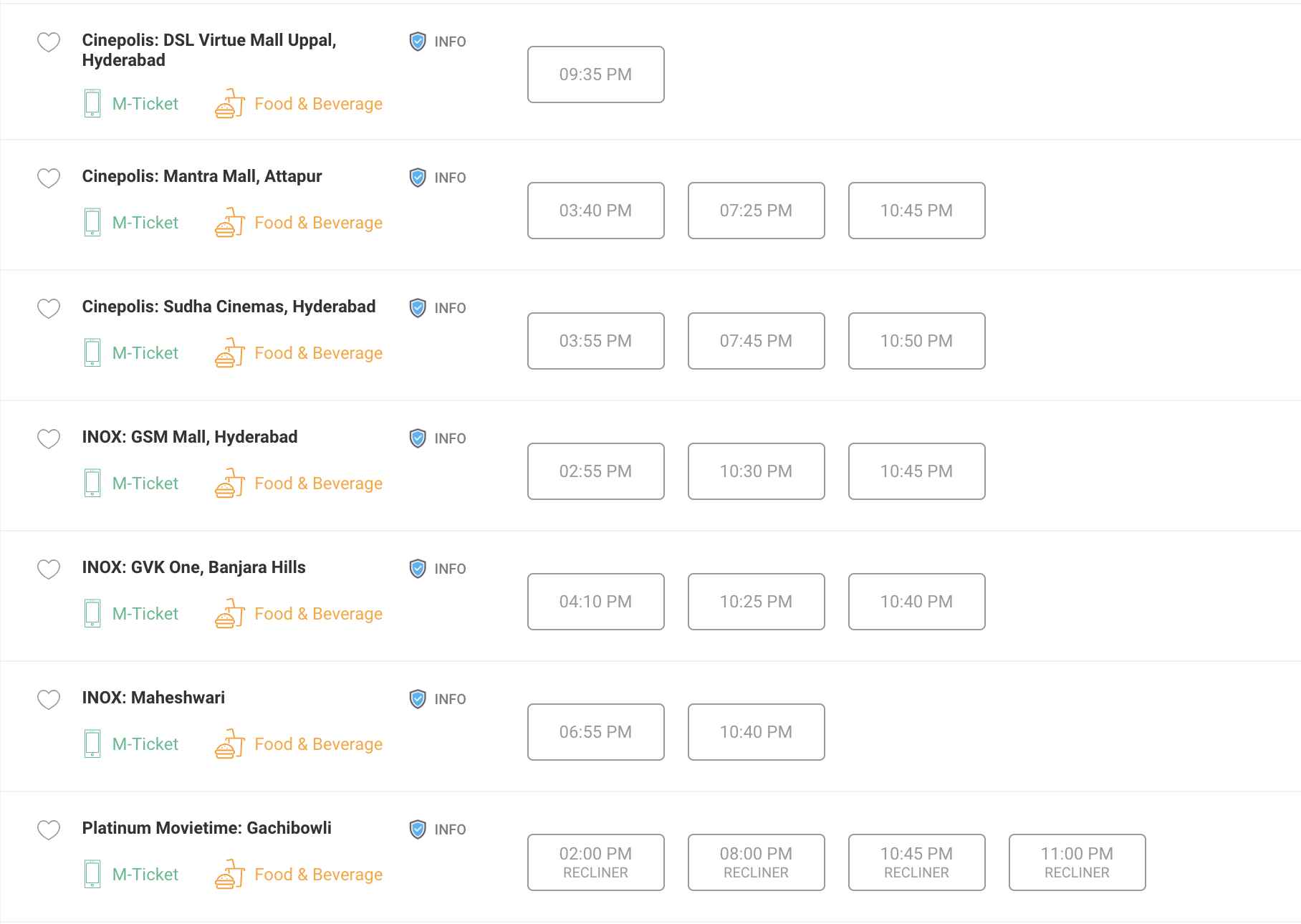Toggle heart for INOX GSM Mall

coord(49,438)
